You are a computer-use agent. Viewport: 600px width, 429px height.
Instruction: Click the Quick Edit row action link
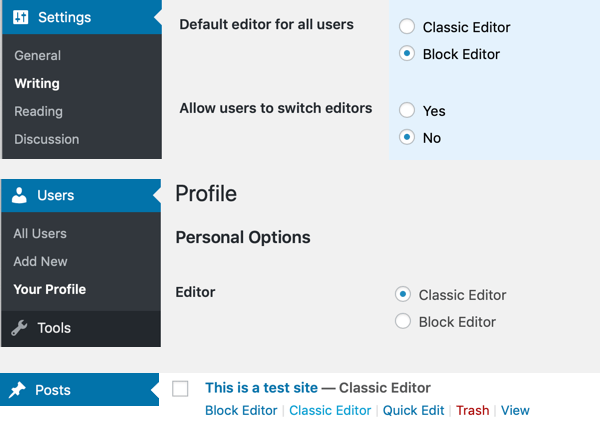pos(413,410)
